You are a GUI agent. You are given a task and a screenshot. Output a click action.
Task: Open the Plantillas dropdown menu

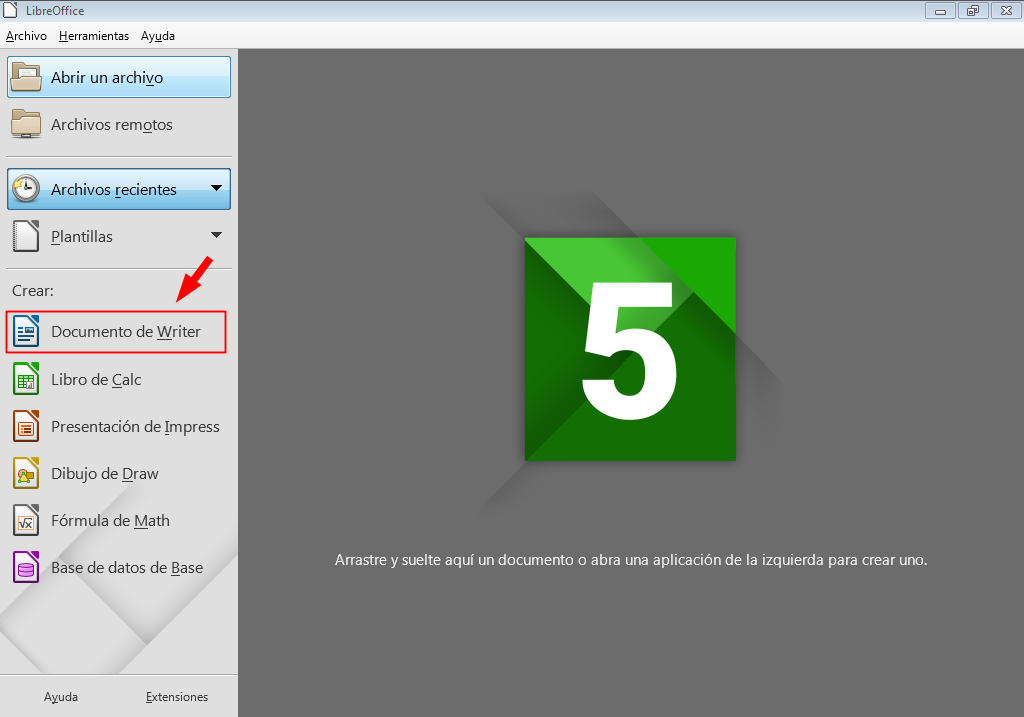pyautogui.click(x=217, y=236)
